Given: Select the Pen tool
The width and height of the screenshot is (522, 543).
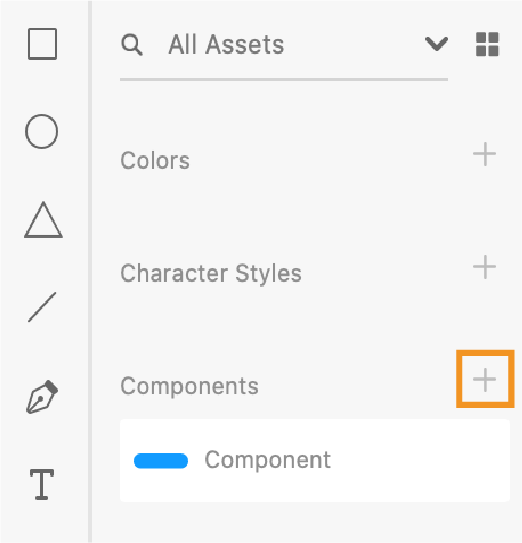Looking at the screenshot, I should click(x=42, y=397).
